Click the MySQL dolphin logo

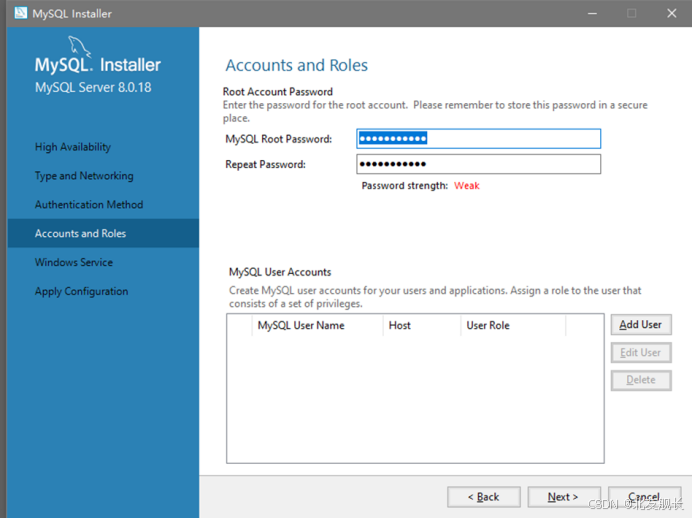[x=79, y=46]
